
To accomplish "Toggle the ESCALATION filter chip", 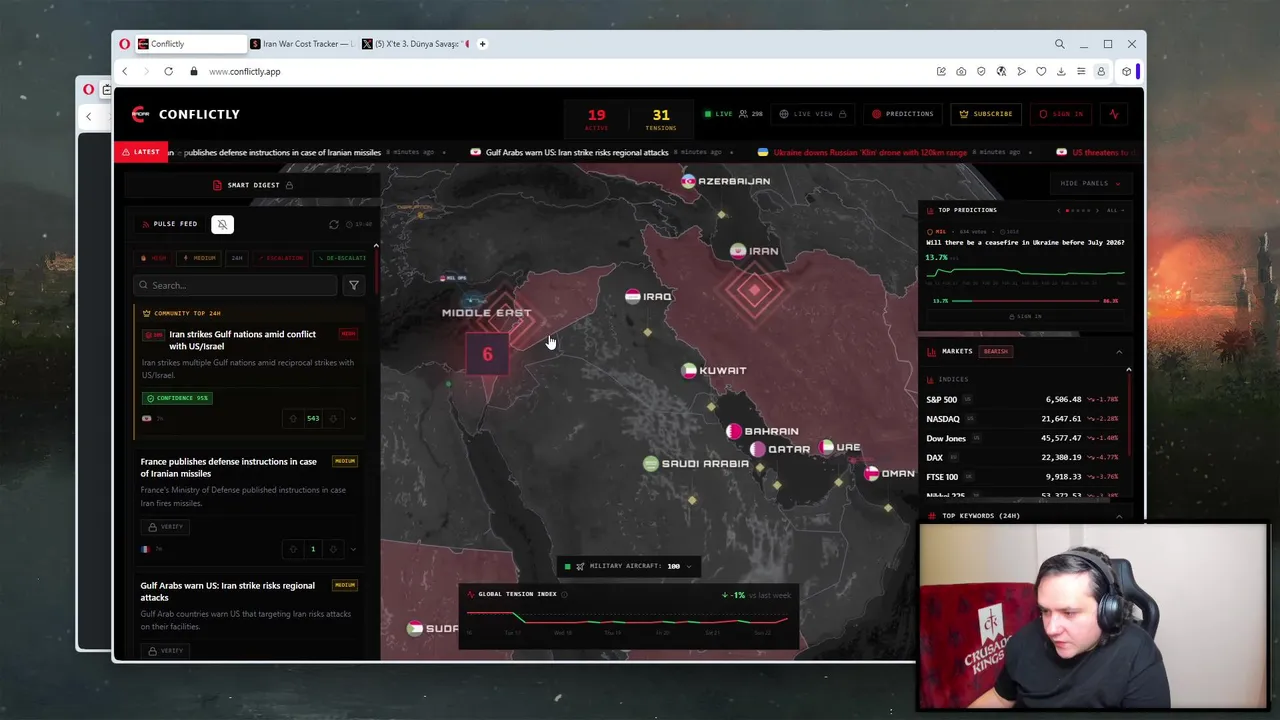I will [x=281, y=258].
